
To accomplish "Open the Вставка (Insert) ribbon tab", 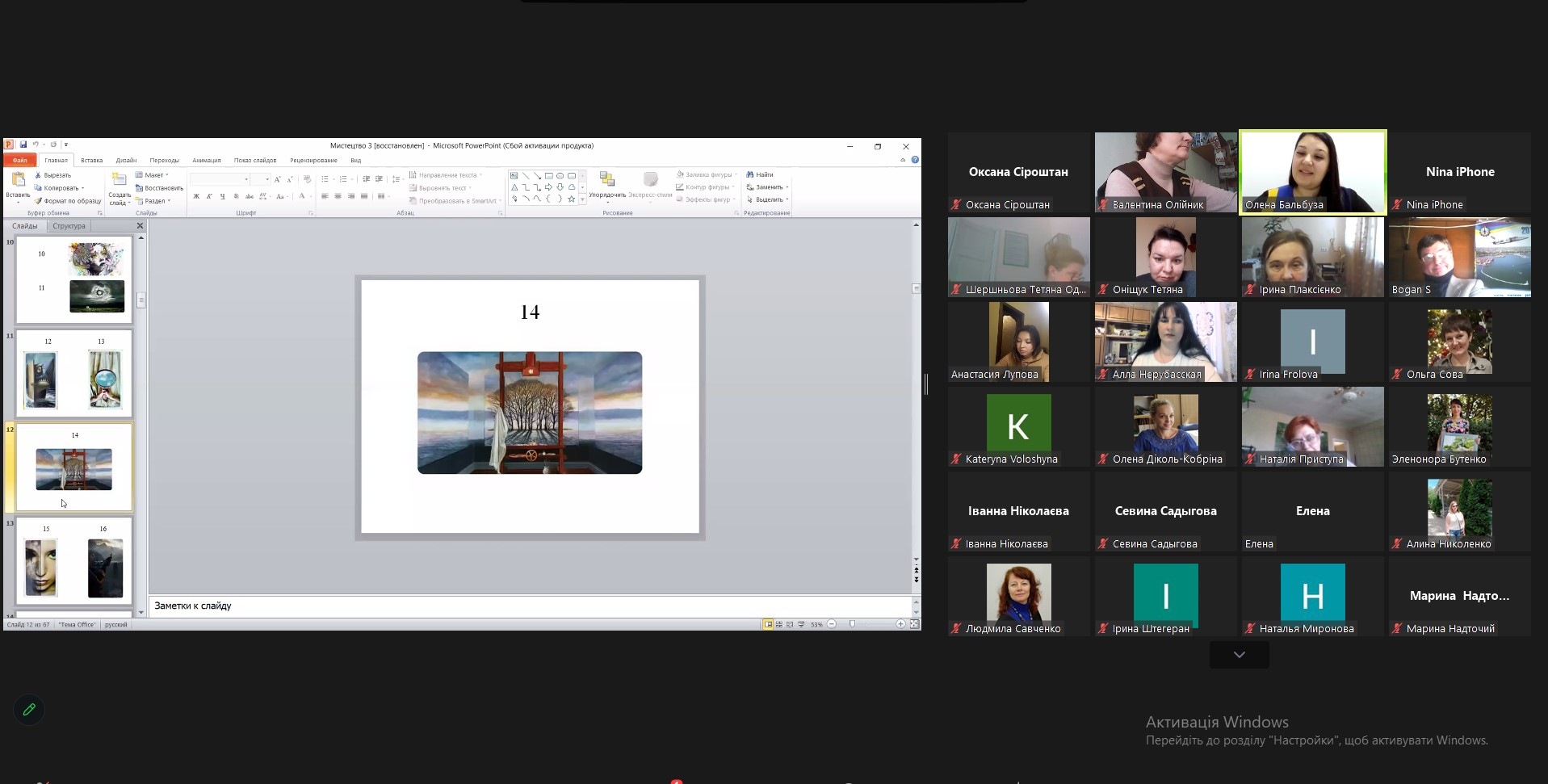I will click(91, 160).
